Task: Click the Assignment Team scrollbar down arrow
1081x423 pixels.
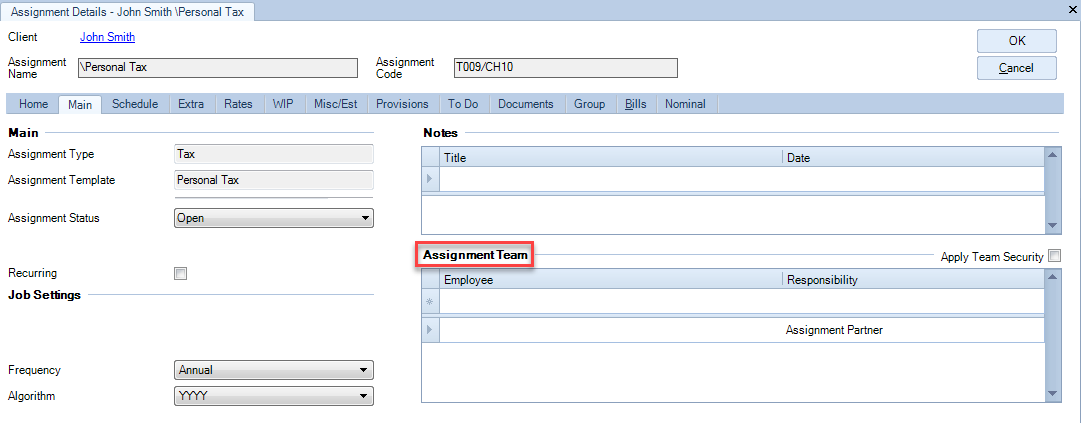Action: click(1052, 393)
